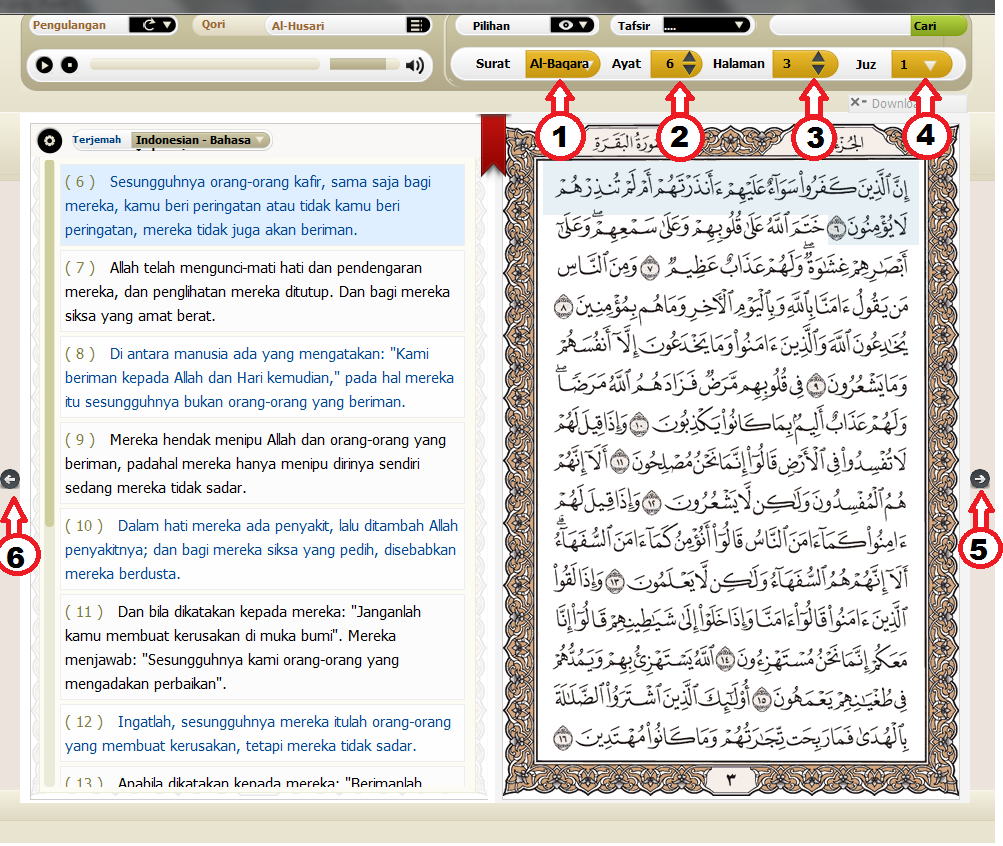Image resolution: width=1003 pixels, height=846 pixels.
Task: Click the audio playback progress bar
Action: coord(205,64)
